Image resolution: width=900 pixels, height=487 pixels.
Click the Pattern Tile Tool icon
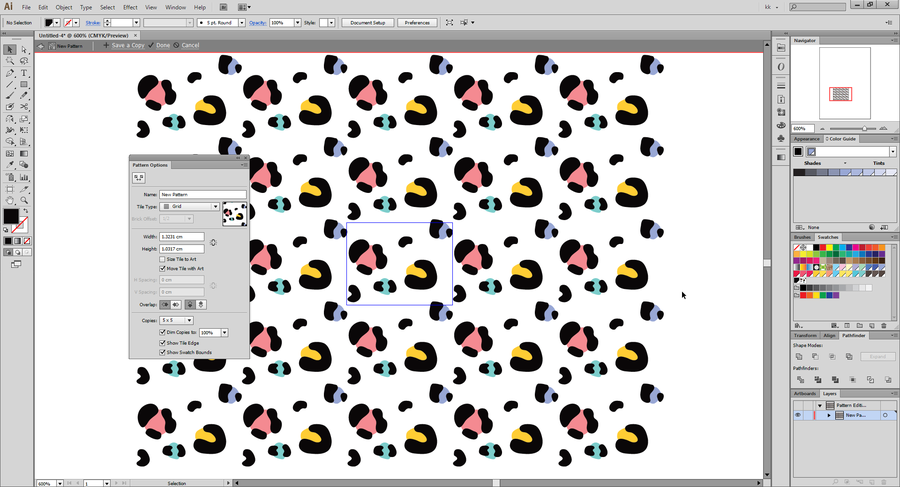(138, 177)
